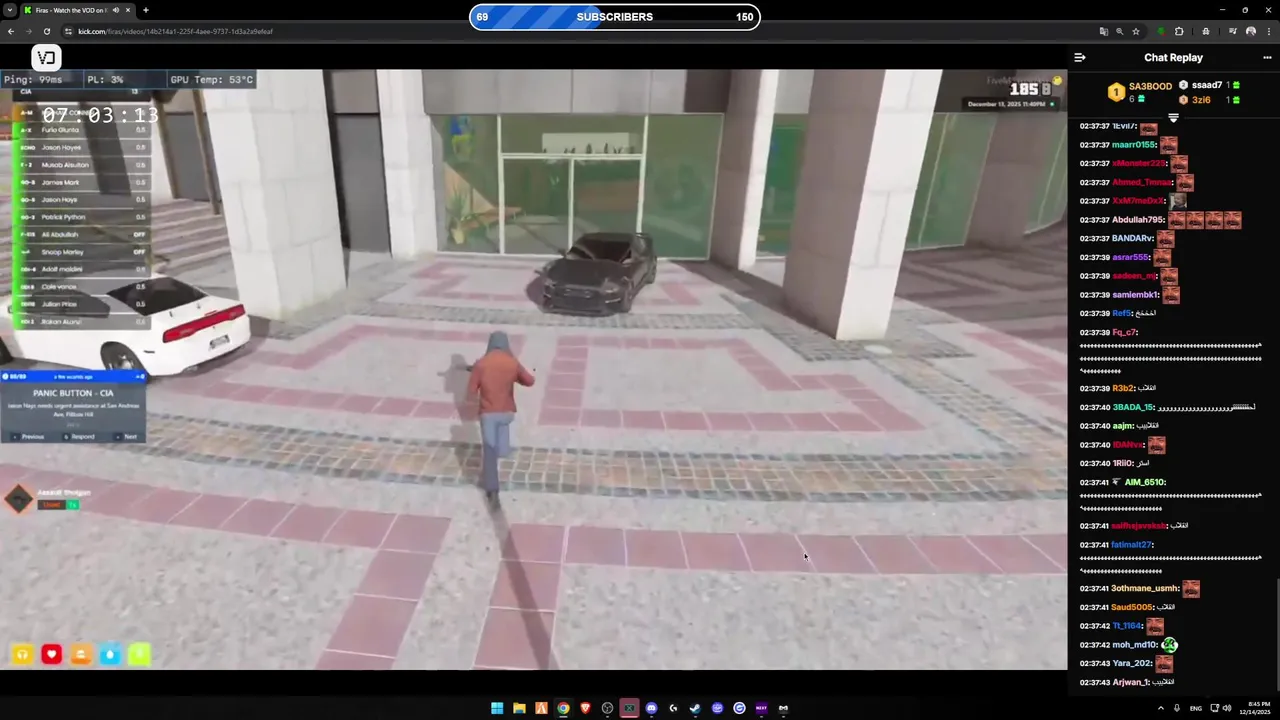Click the emote in moh_md10's message
This screenshot has height=720, width=1280.
(x=1170, y=645)
